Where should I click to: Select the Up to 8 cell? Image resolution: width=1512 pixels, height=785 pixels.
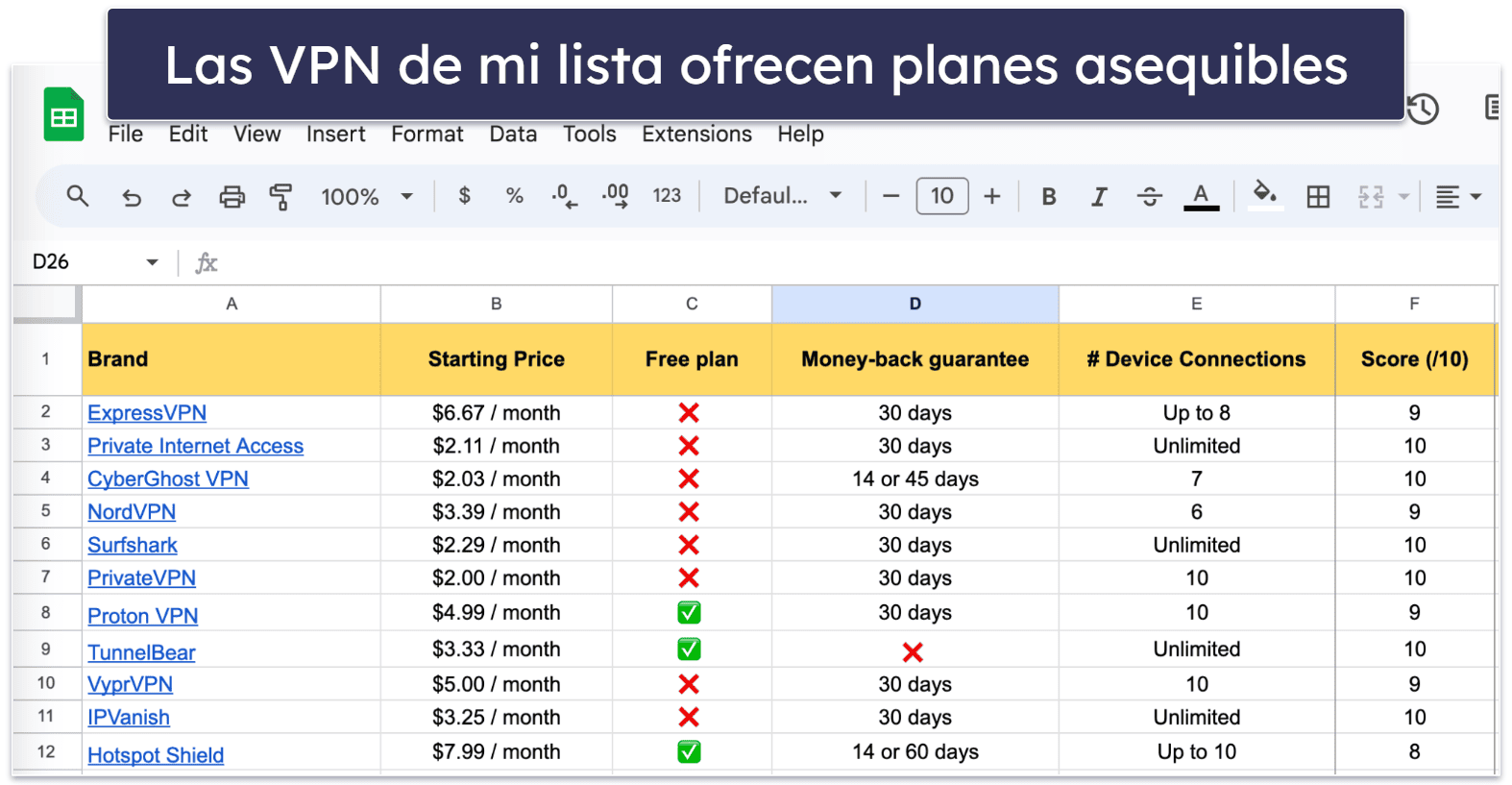point(1197,412)
